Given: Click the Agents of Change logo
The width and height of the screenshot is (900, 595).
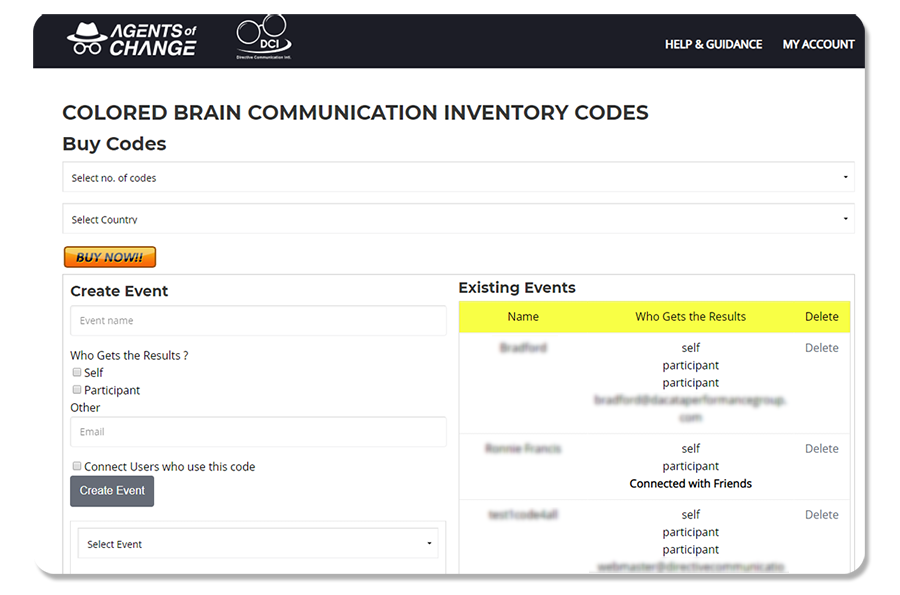Looking at the screenshot, I should (131, 39).
